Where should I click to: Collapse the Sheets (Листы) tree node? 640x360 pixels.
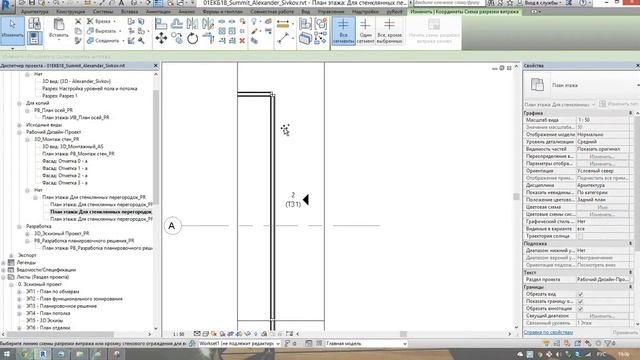4,277
